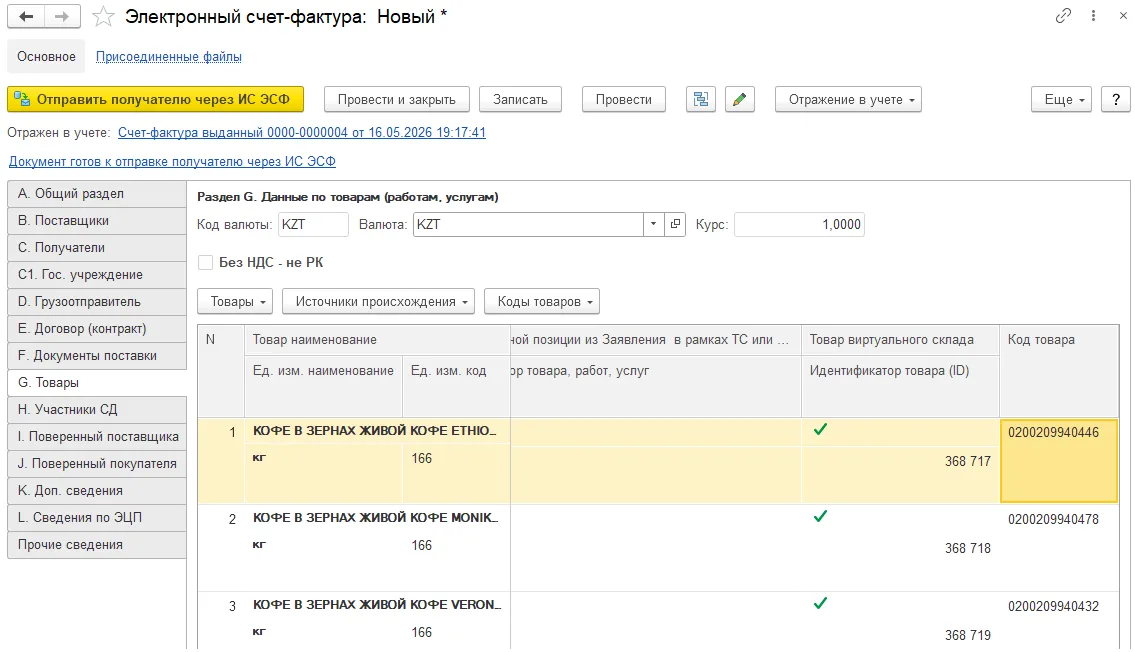This screenshot has width=1135, height=652.
Task: Click the 'Записать' button
Action: coord(520,100)
